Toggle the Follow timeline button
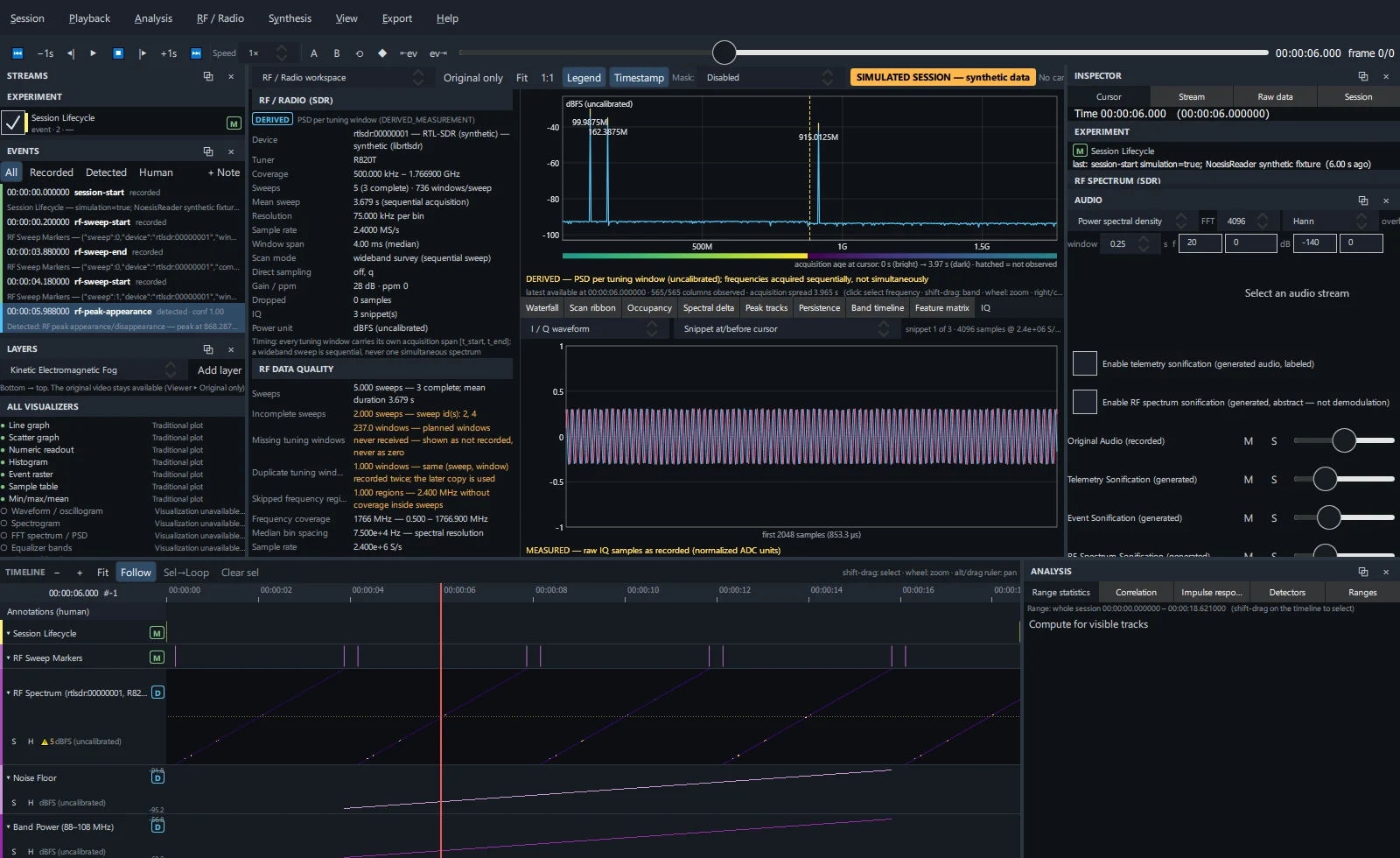The width and height of the screenshot is (1400, 858). click(136, 573)
